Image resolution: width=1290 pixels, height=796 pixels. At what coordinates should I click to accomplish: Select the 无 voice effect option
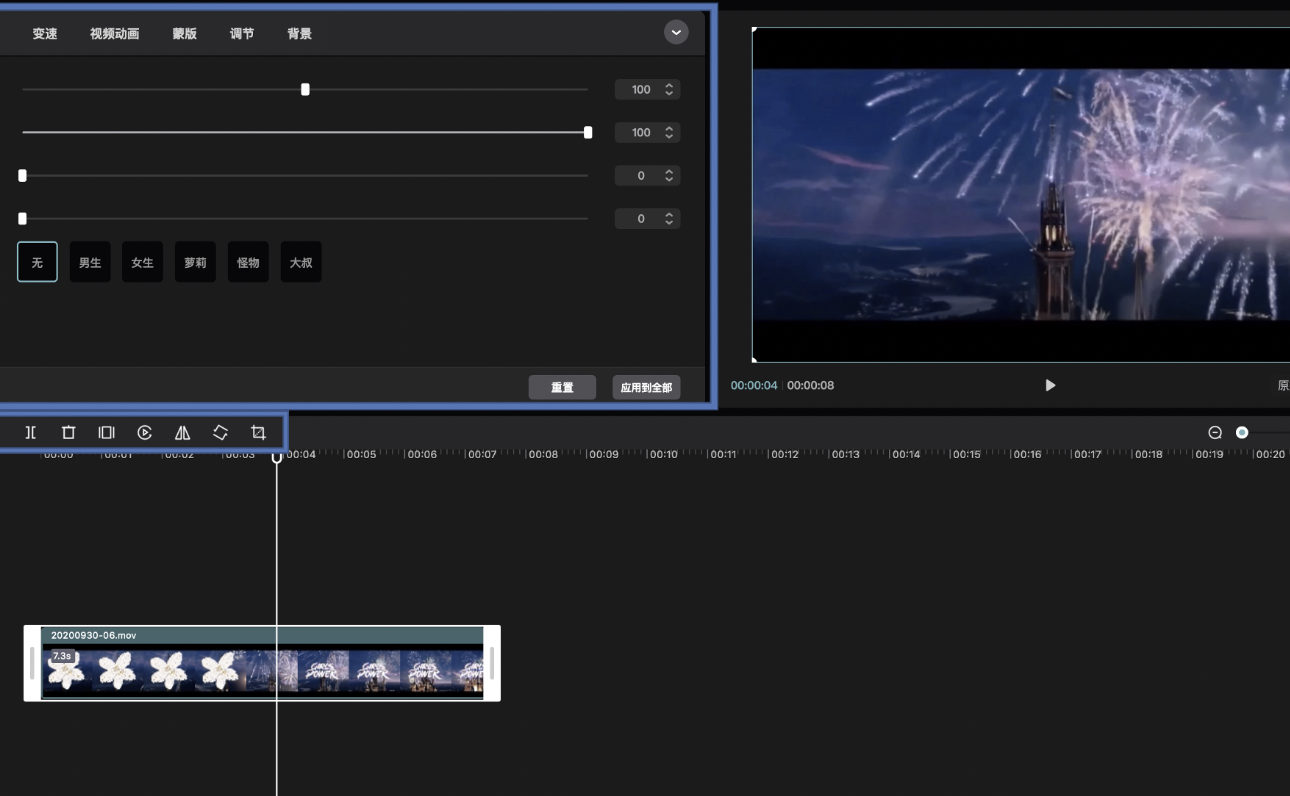click(x=37, y=262)
